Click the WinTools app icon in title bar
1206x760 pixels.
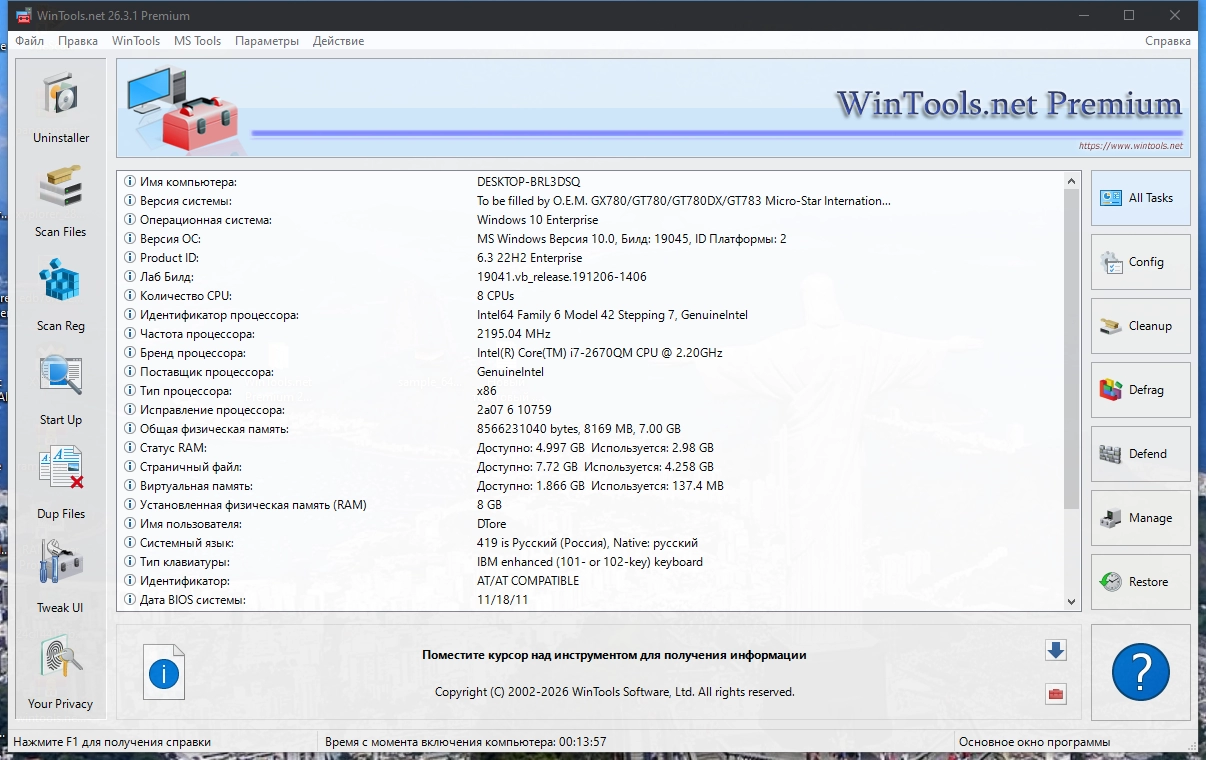click(23, 15)
